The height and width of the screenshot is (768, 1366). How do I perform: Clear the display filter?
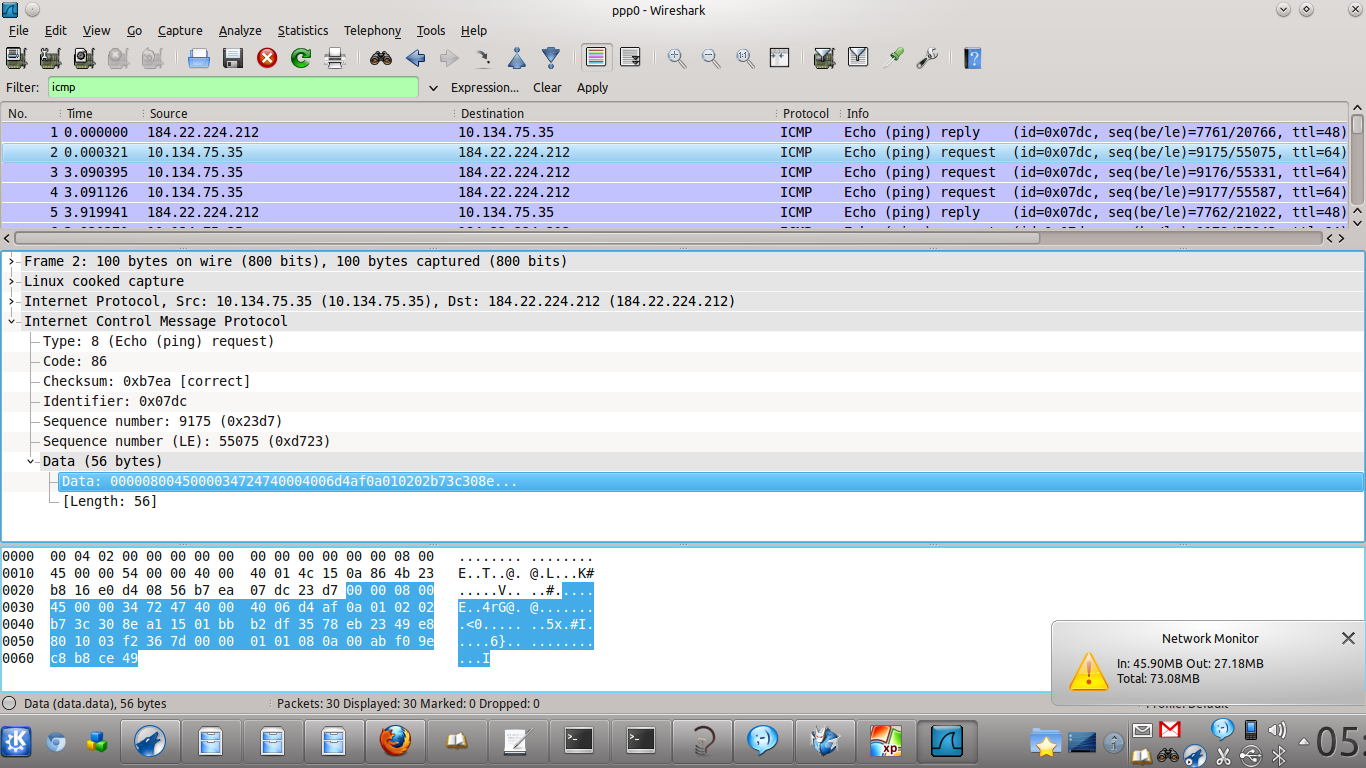click(x=547, y=88)
